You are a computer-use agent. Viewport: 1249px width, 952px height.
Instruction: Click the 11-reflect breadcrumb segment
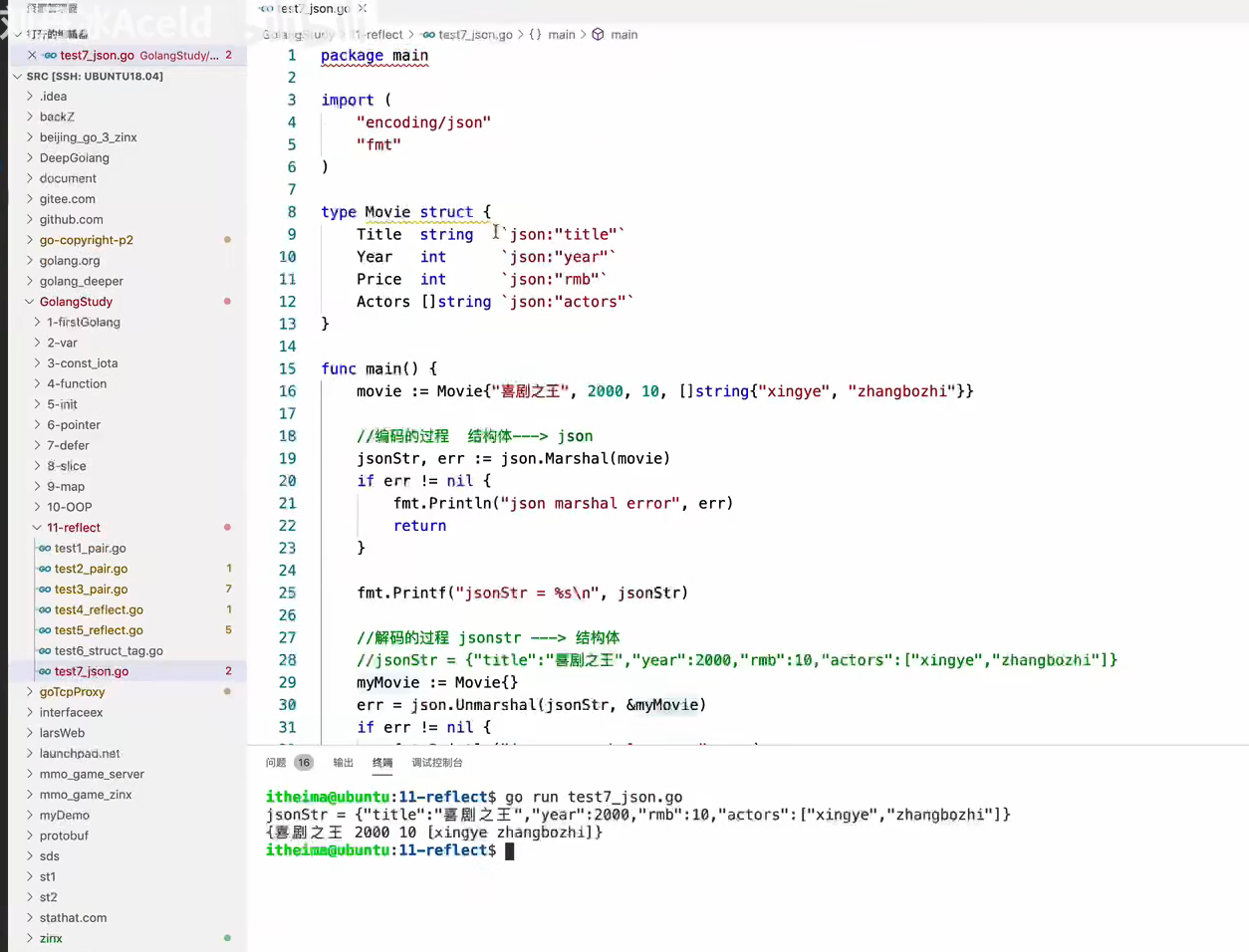(381, 35)
